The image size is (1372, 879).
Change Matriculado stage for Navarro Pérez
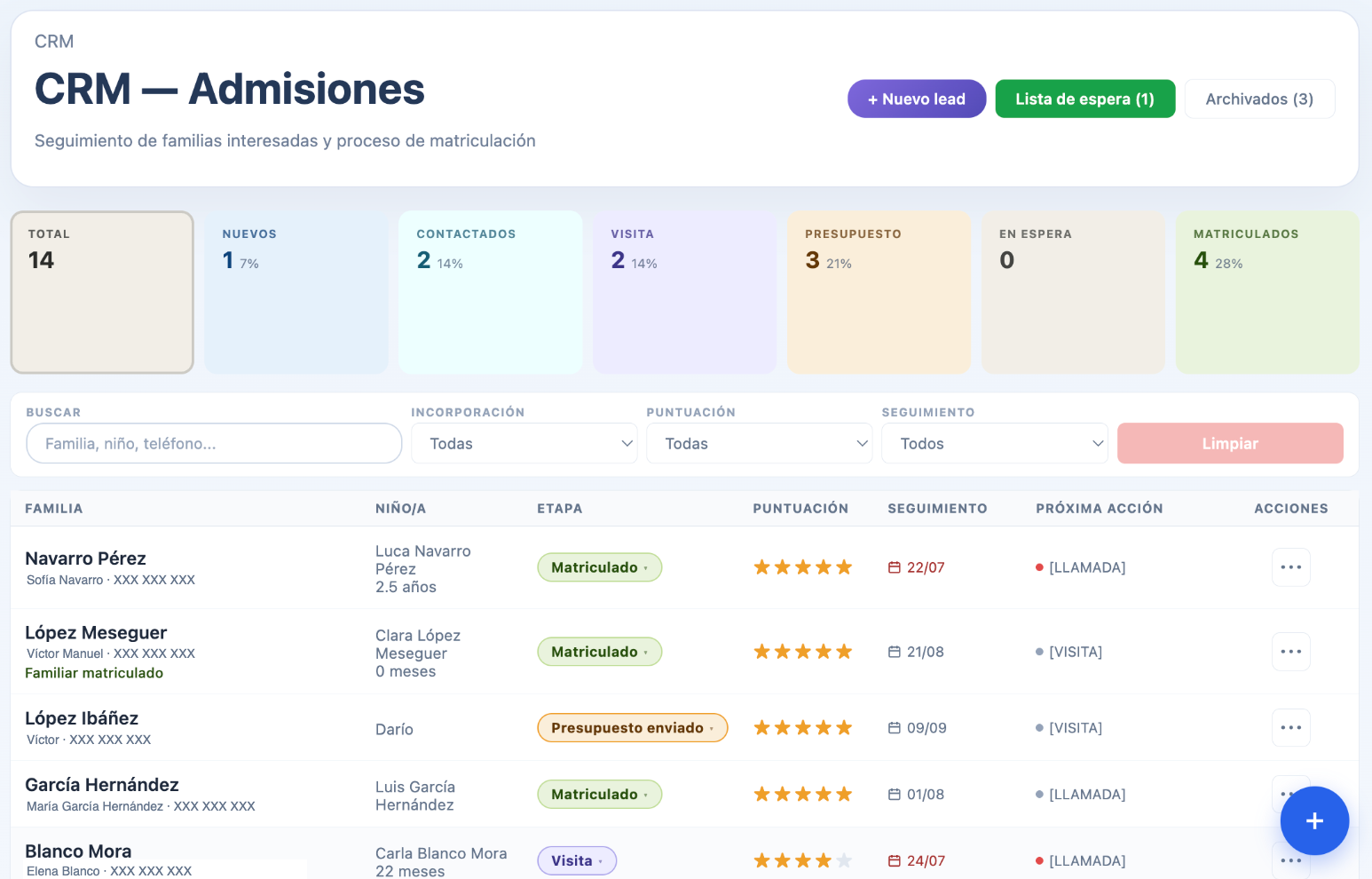[599, 567]
